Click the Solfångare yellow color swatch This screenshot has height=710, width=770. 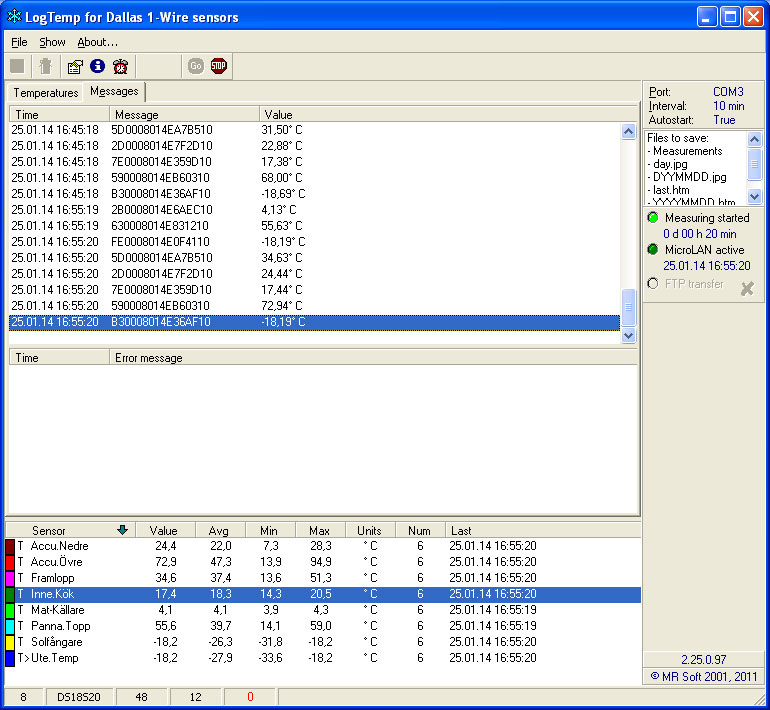[10, 642]
